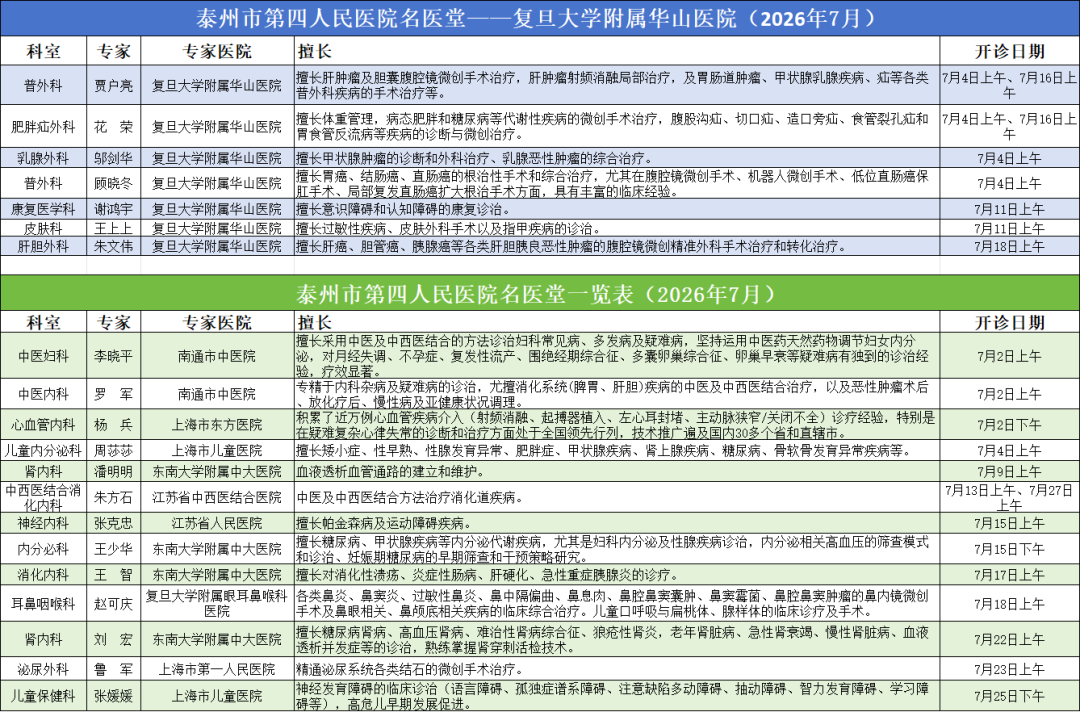Click expert name 赵可庆
Screen dimensions: 1080x712
coord(114,604)
